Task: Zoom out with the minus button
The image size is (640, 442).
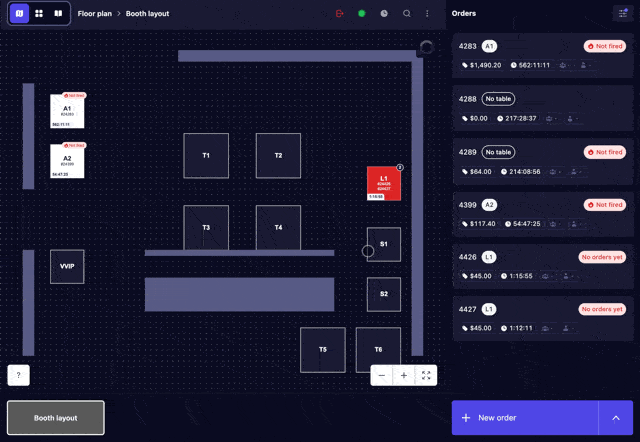Action: tap(382, 375)
